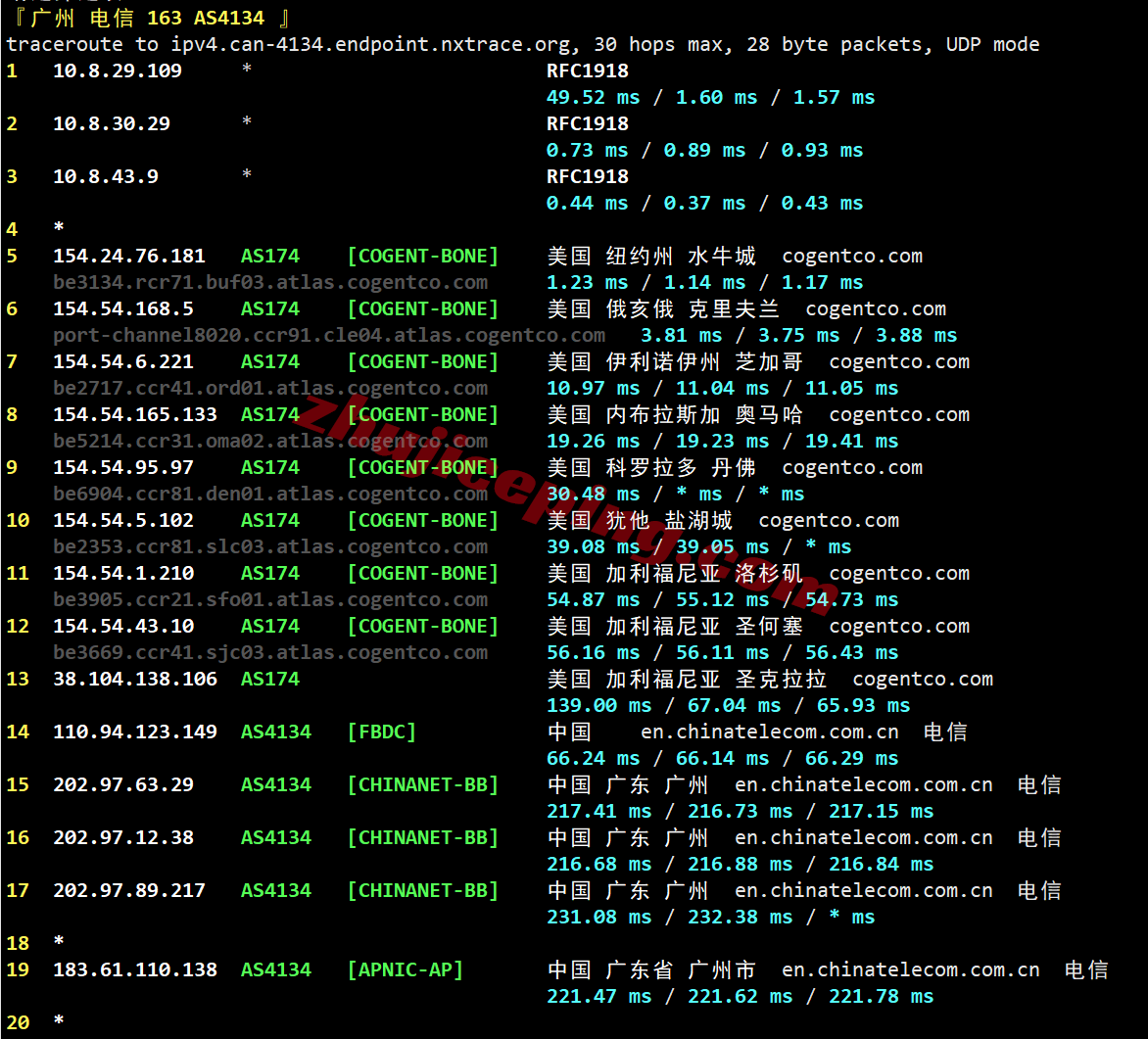The height and width of the screenshot is (1039, 1148).
Task: Click latency 221.47 ms on hop 19
Action: [x=598, y=997]
